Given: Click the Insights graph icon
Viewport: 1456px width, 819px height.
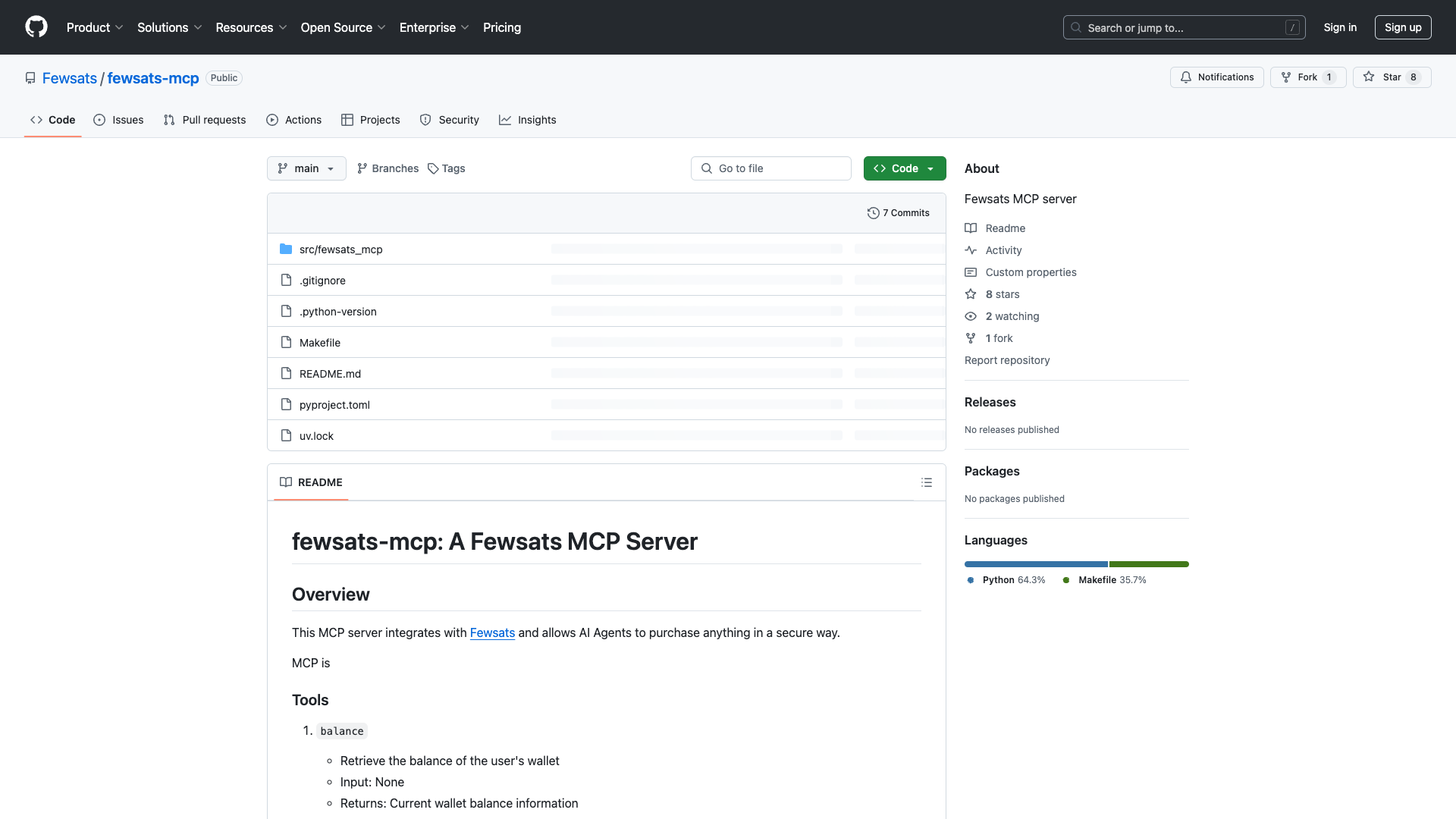Looking at the screenshot, I should [x=505, y=120].
